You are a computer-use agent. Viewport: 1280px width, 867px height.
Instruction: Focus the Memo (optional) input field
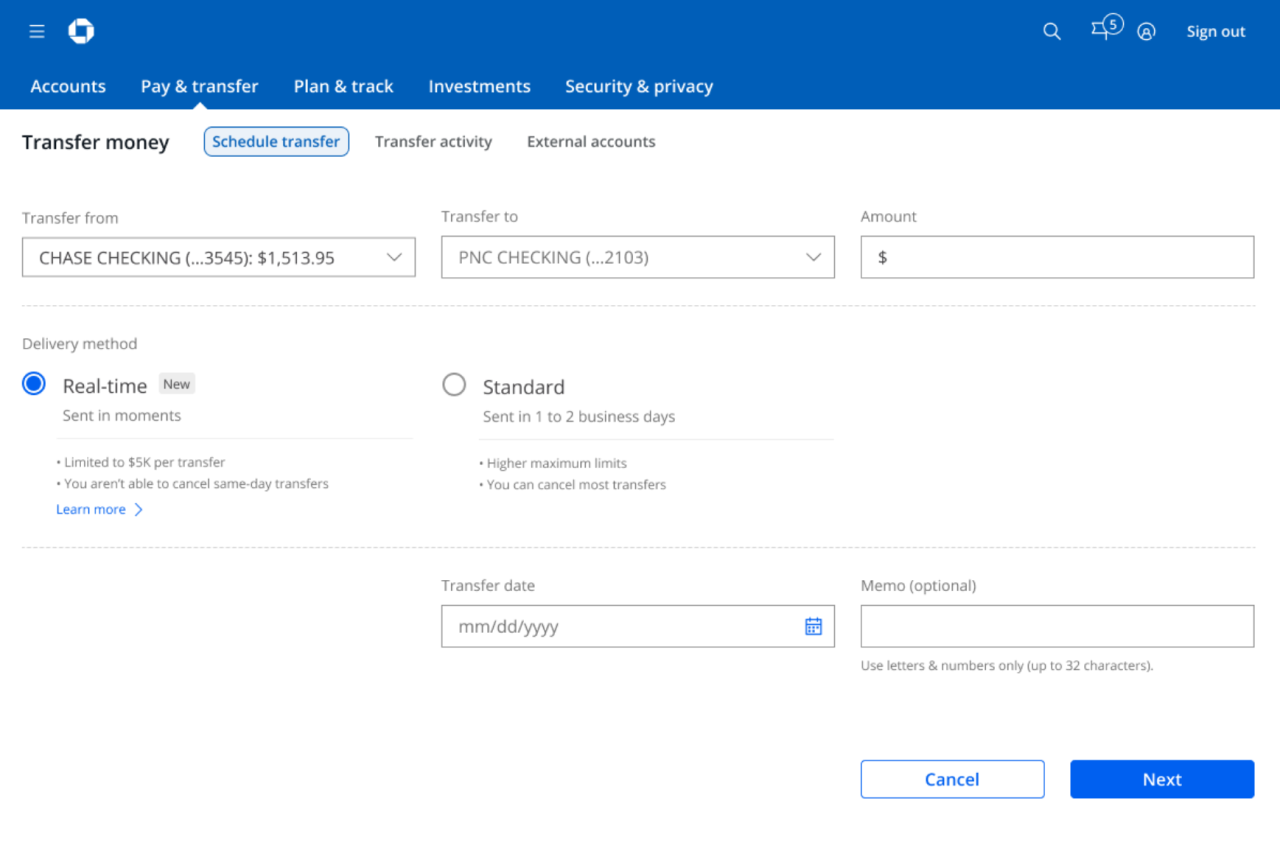(1057, 626)
